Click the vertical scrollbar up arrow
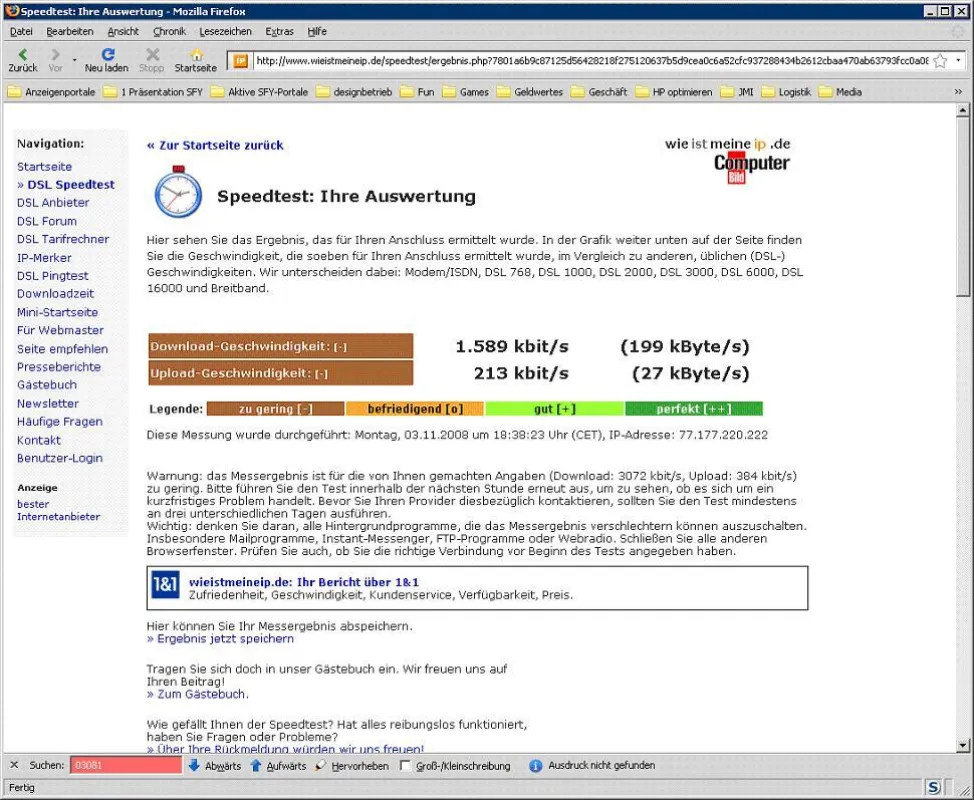The width and height of the screenshot is (974, 800). [963, 110]
